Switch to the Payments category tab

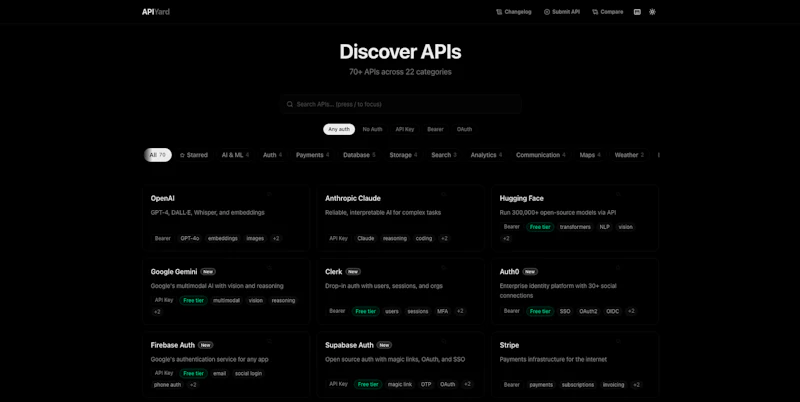312,155
